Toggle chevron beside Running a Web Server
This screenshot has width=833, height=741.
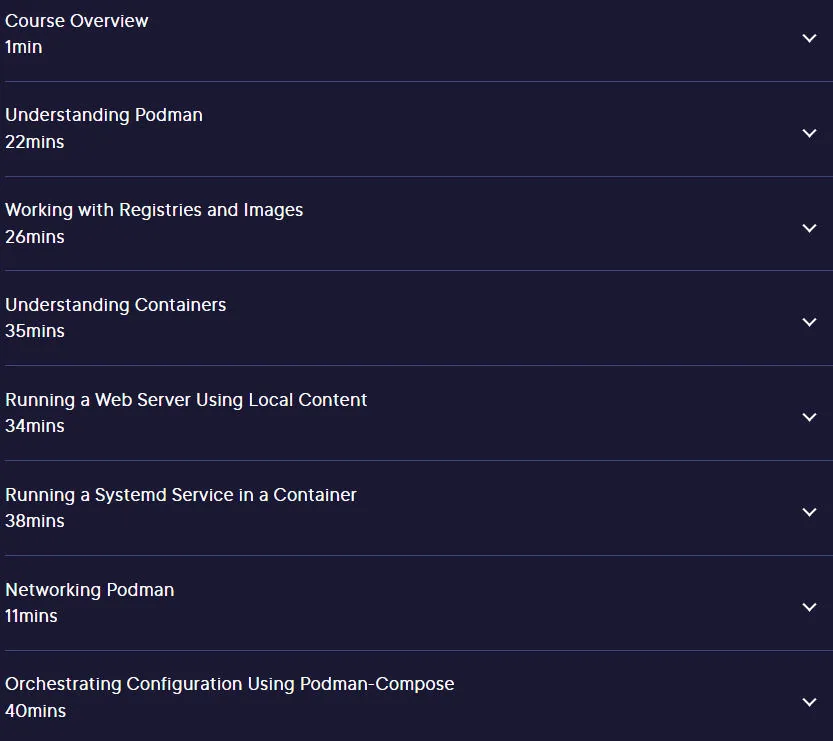(x=809, y=418)
